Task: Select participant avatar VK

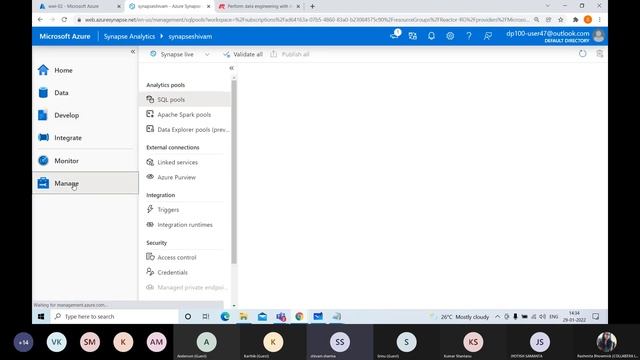Action: coord(56,342)
